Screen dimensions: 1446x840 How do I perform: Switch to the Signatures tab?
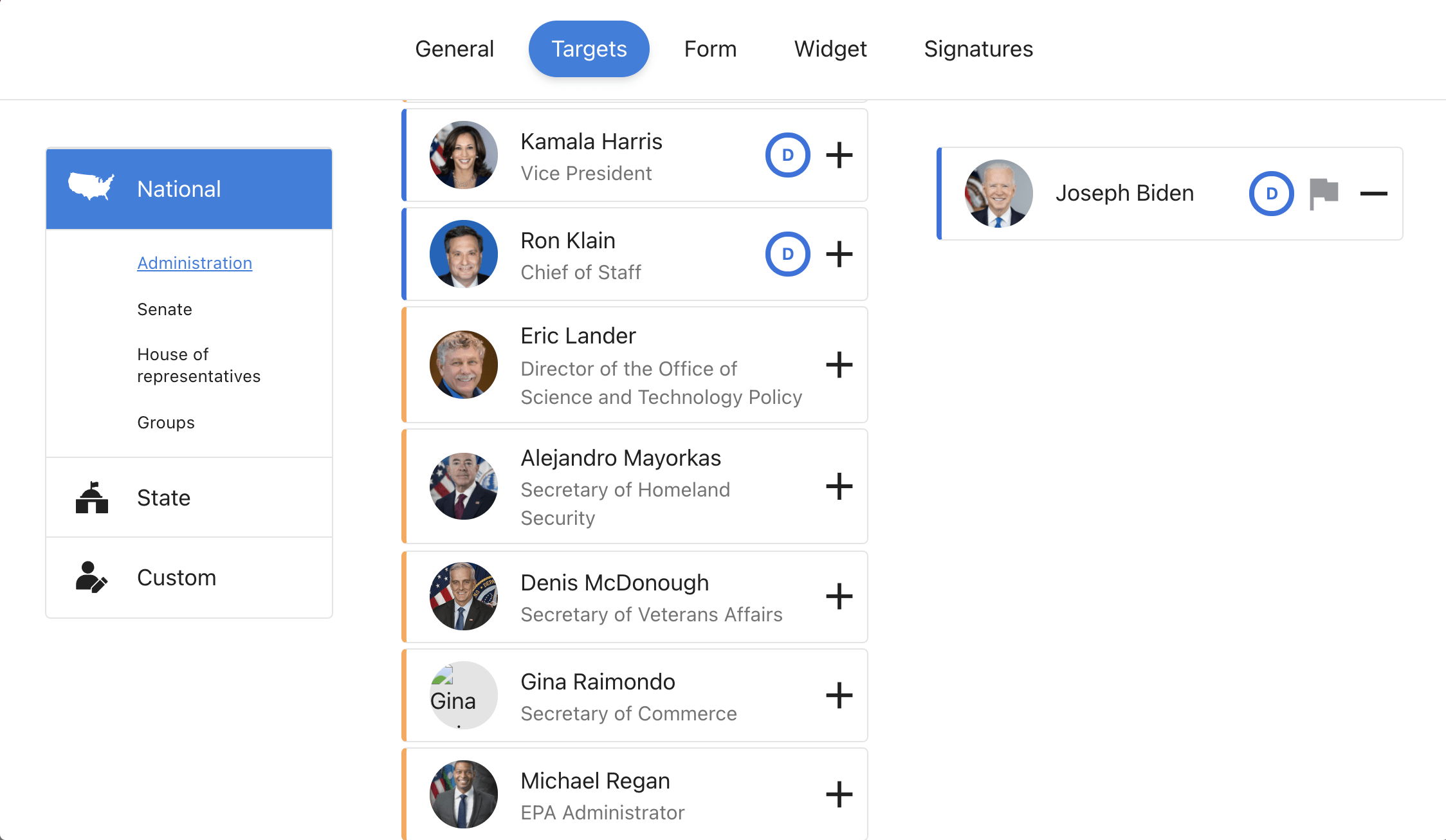[978, 49]
